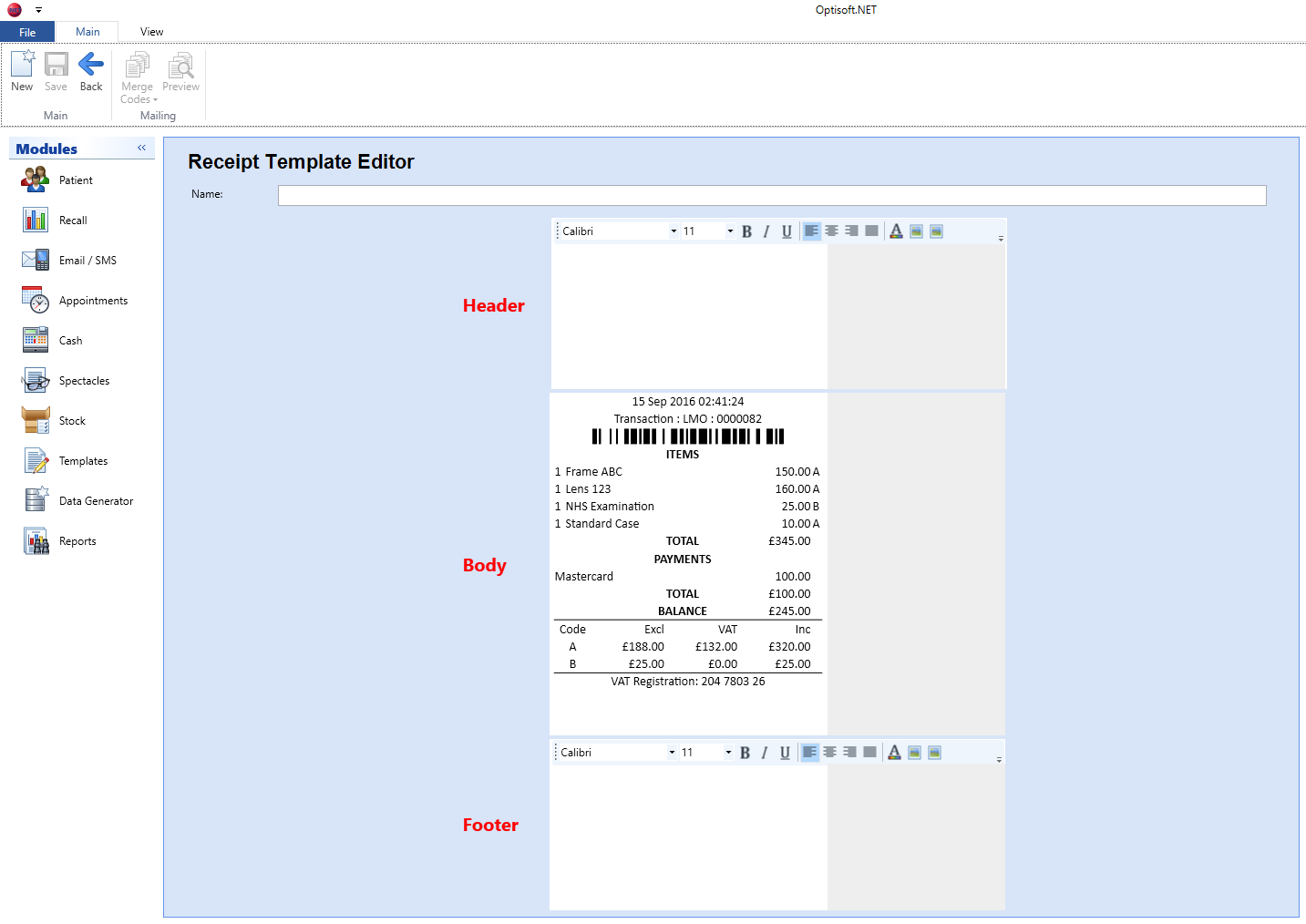
Task: Justify text in the Footer toolbar
Action: coord(869,753)
